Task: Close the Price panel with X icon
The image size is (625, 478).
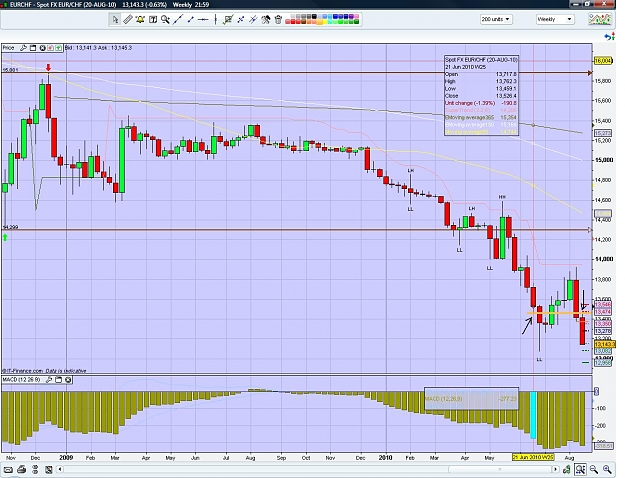Action: click(x=42, y=48)
